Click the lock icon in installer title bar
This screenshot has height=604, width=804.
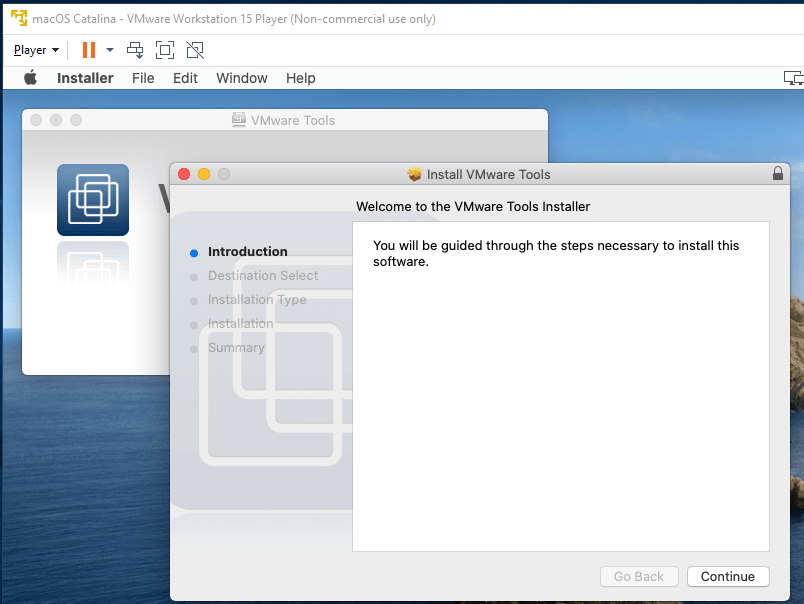pyautogui.click(x=777, y=174)
